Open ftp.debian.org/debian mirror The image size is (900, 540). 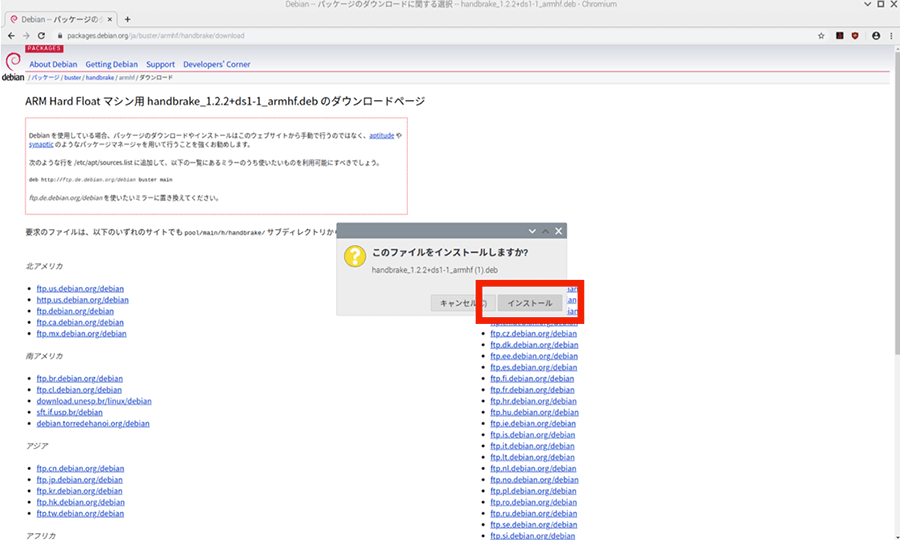75,311
